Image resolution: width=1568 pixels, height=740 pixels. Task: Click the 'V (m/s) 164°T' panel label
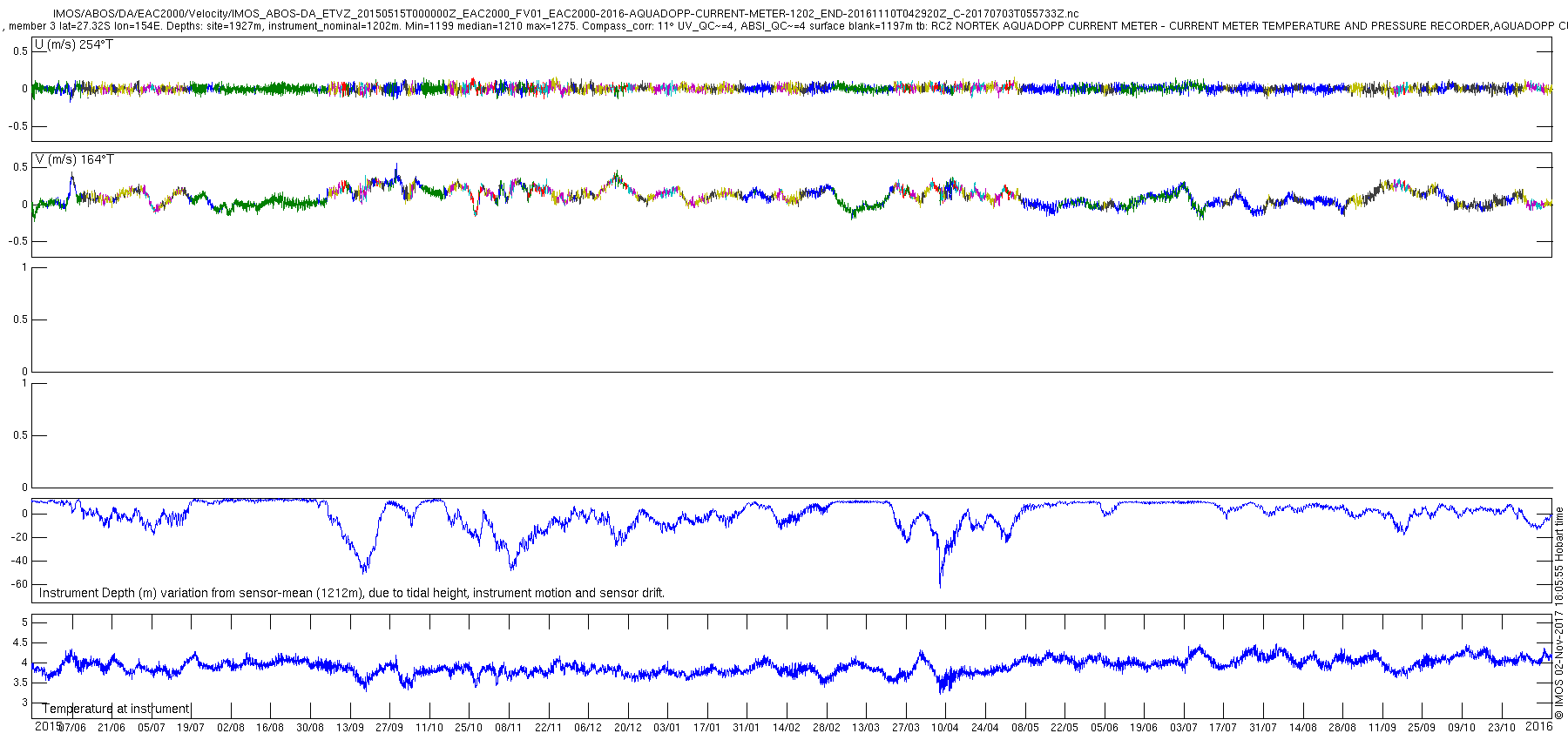tap(74, 159)
